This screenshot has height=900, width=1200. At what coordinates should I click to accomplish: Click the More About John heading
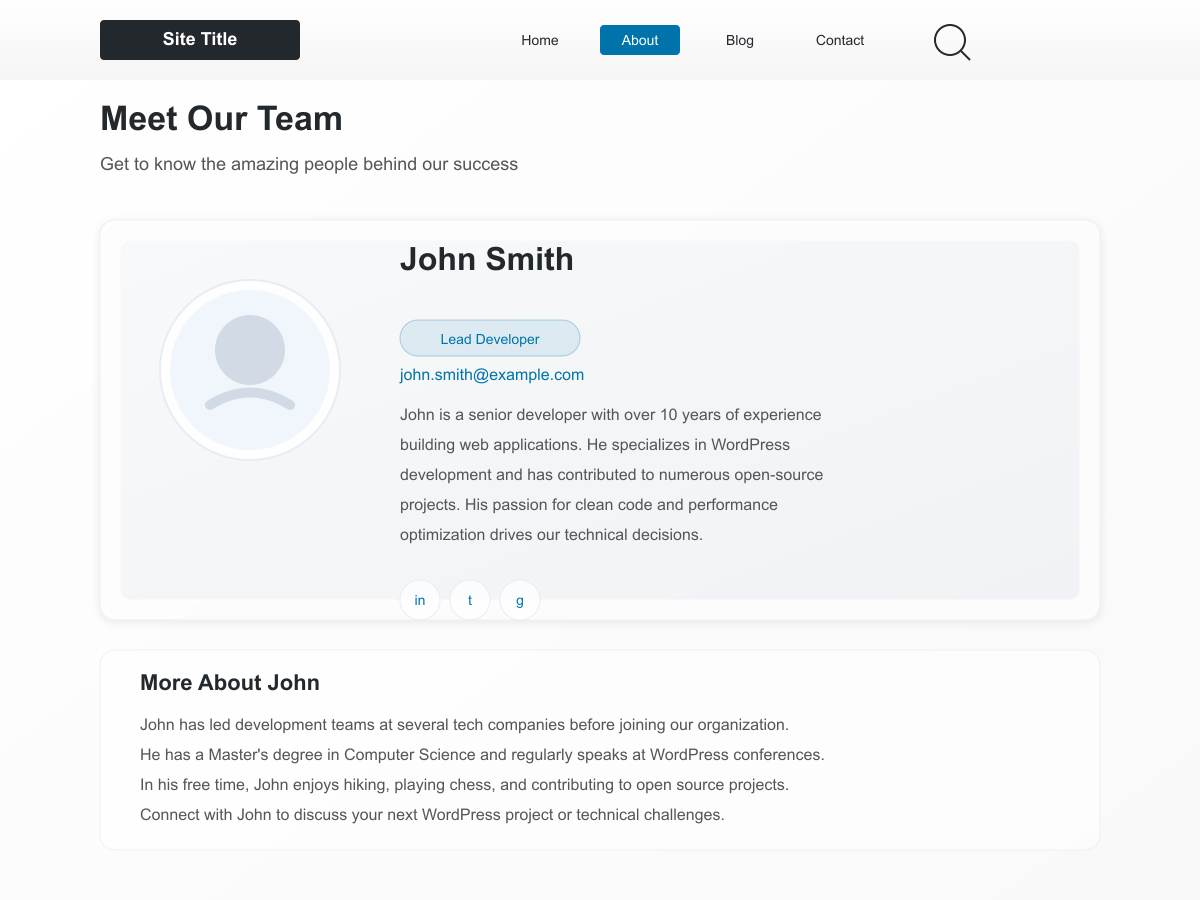(230, 683)
